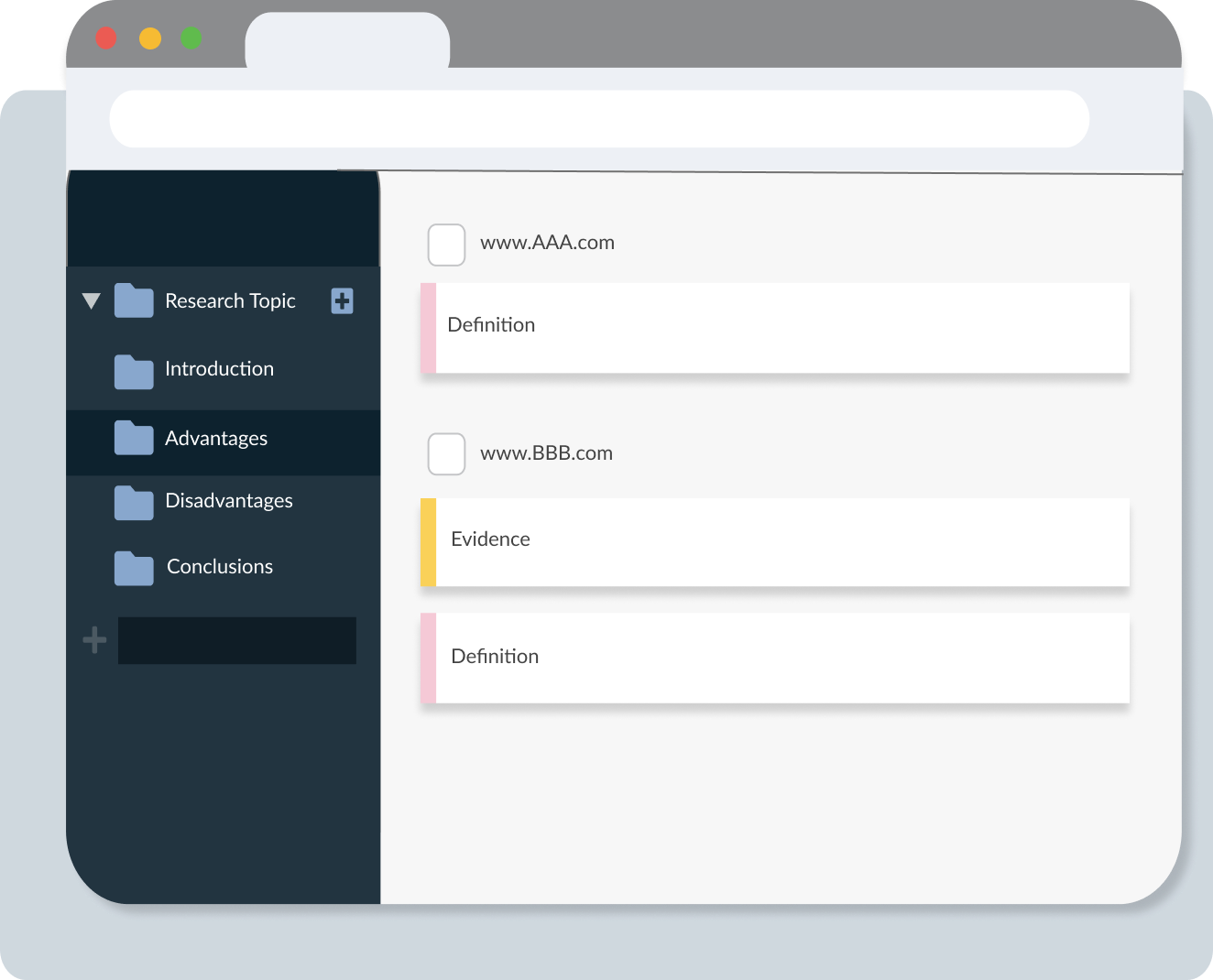Open the www.AAA.com link
This screenshot has height=980, width=1213.
pos(548,243)
